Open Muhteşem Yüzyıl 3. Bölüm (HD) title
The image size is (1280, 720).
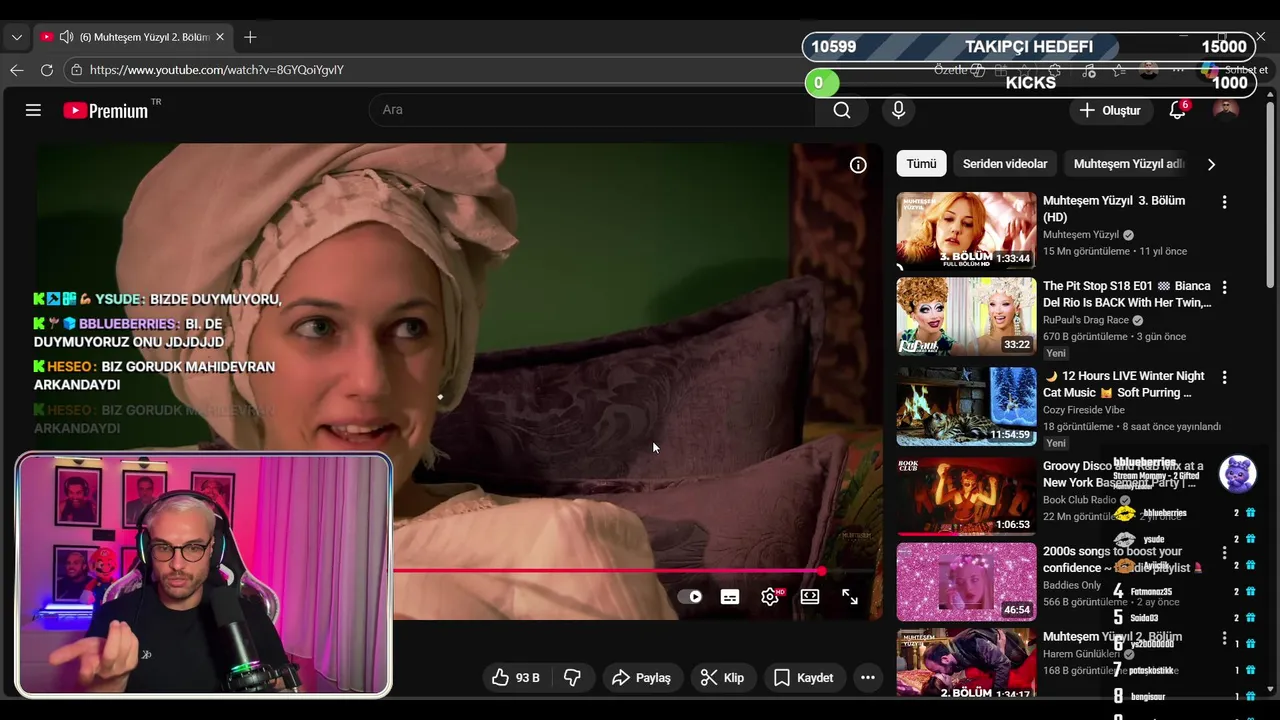tap(1114, 209)
